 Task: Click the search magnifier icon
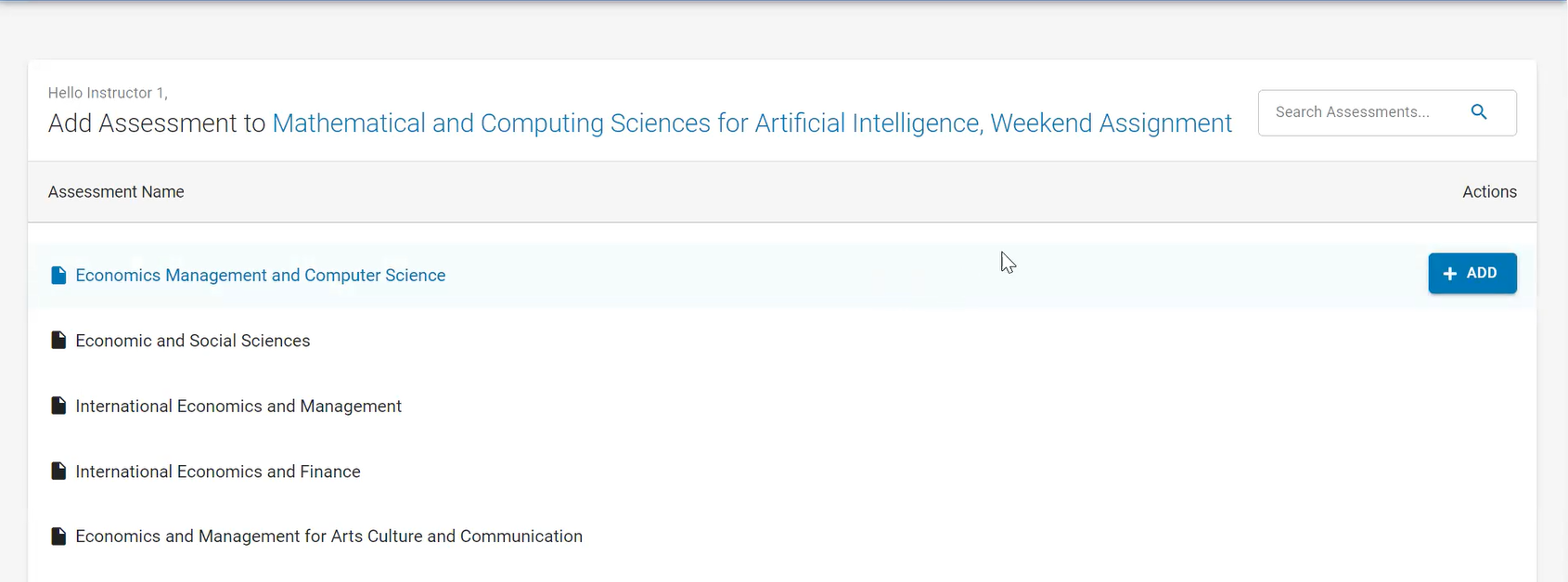tap(1479, 112)
